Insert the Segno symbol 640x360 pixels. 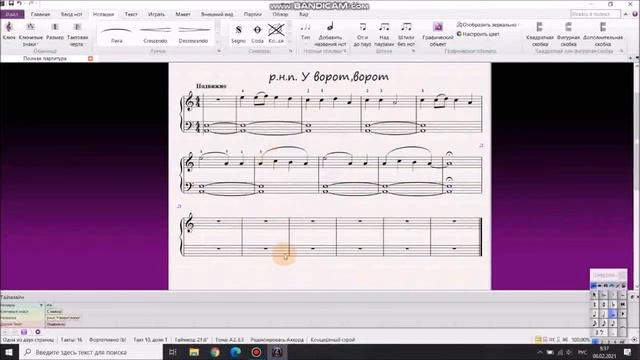pos(238,33)
